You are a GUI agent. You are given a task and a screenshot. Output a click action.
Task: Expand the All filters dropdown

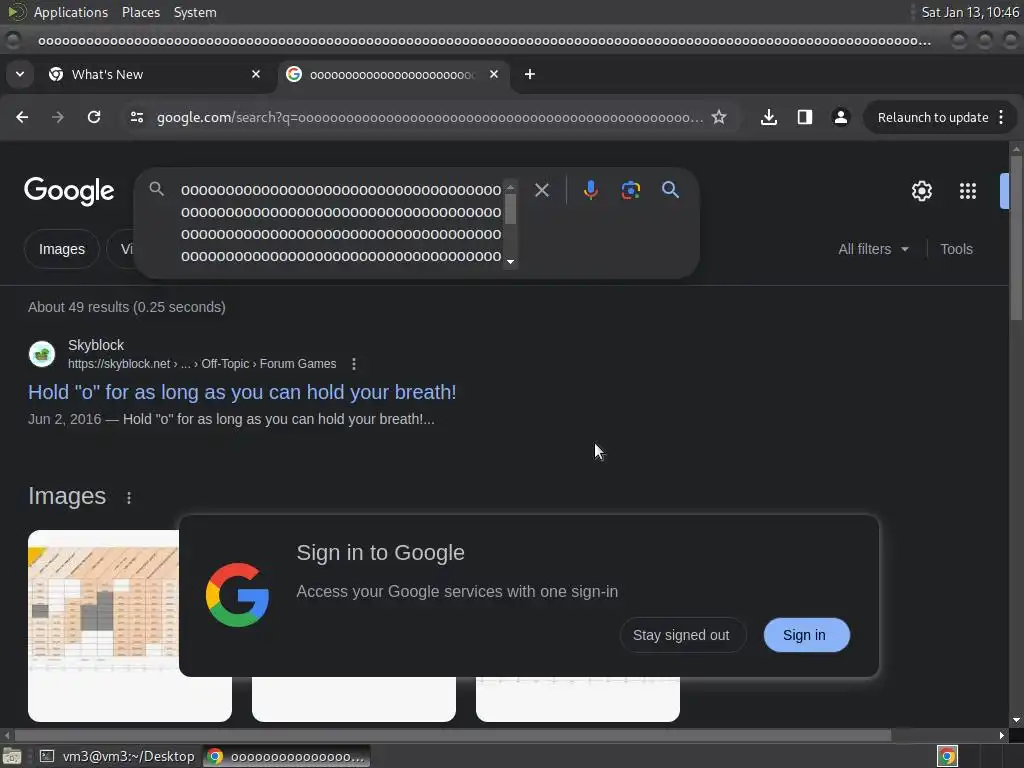(873, 249)
